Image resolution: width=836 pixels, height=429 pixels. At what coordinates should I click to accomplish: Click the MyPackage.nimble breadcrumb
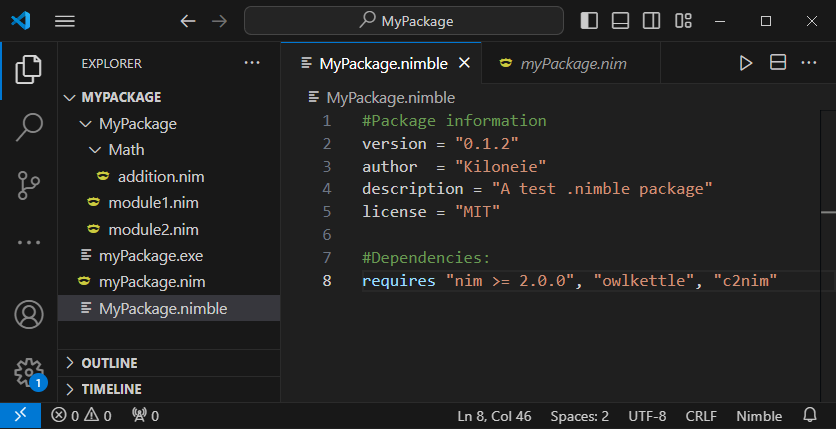click(x=382, y=98)
